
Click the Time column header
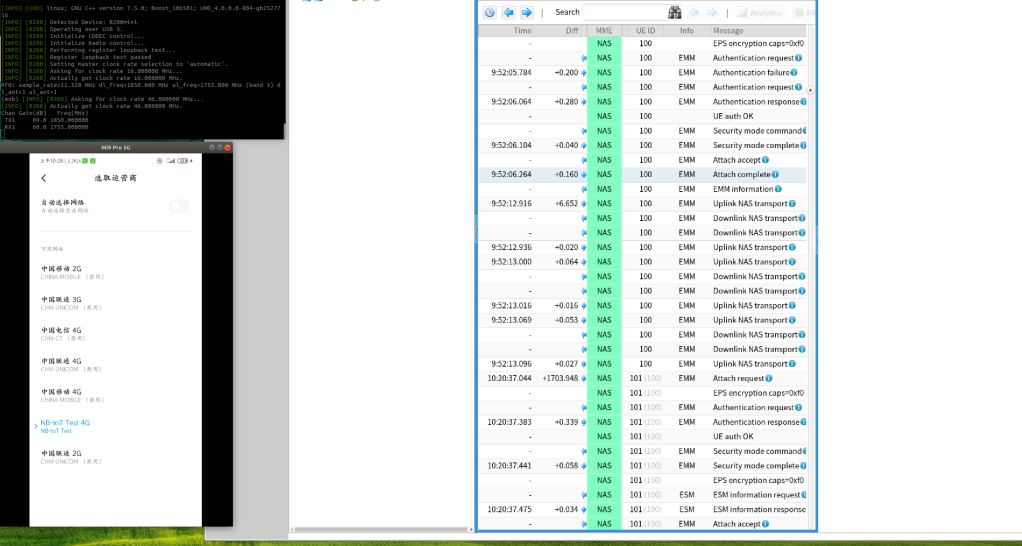click(x=522, y=31)
